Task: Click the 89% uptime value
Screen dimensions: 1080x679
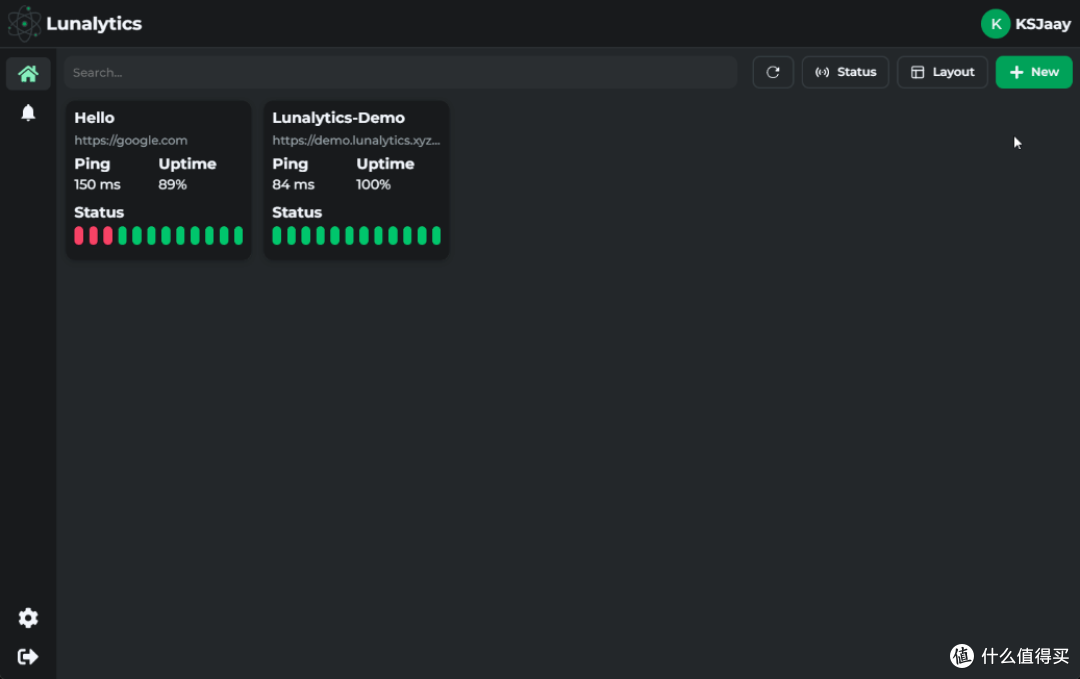Action: tap(172, 185)
